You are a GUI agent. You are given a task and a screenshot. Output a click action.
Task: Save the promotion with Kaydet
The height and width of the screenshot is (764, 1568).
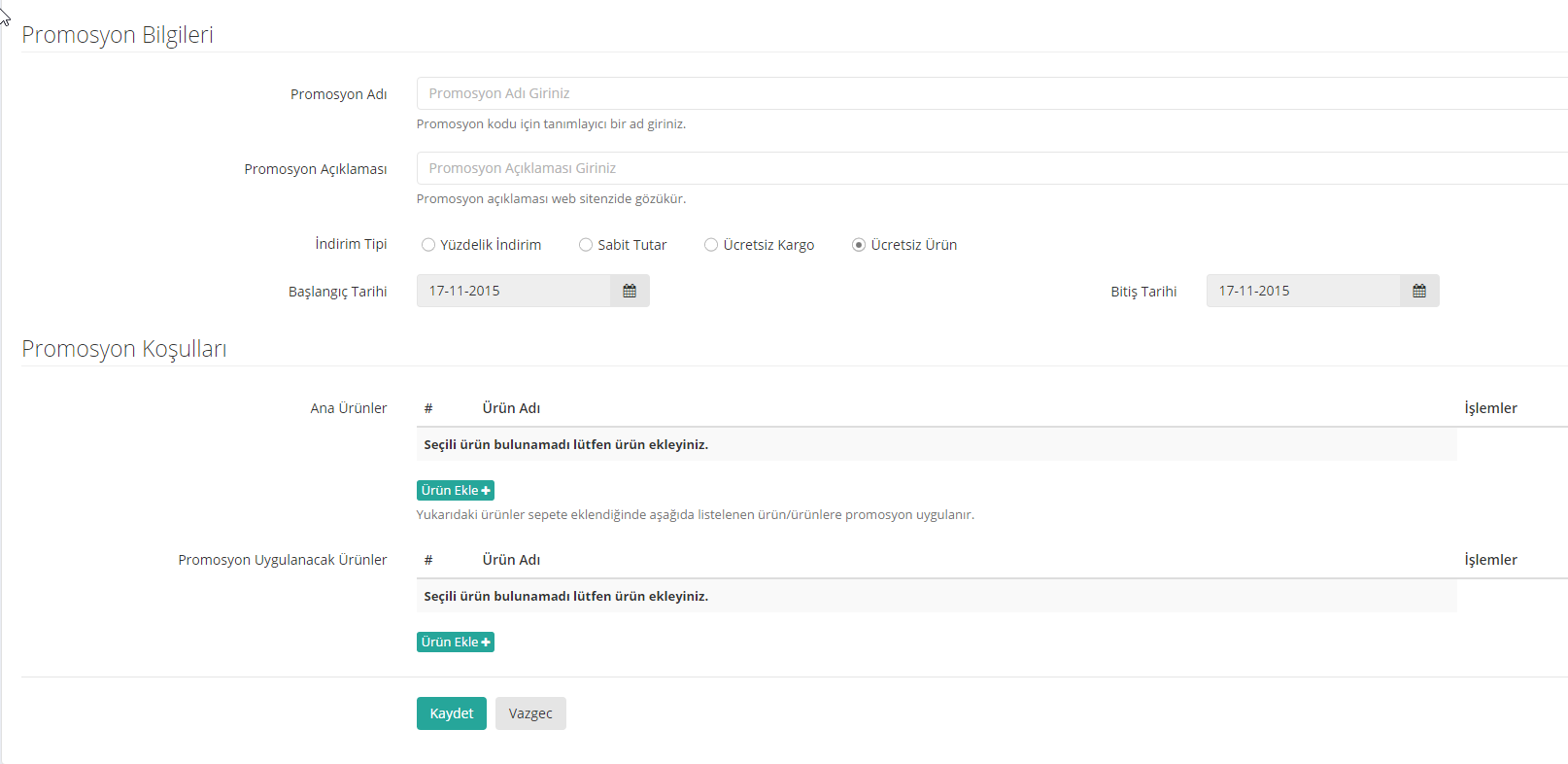(452, 713)
